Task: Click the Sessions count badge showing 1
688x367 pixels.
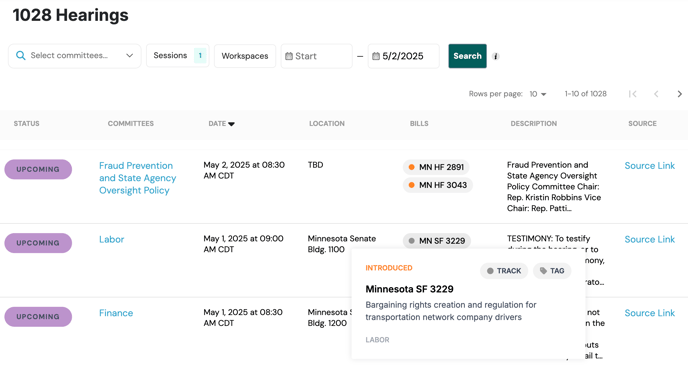Action: point(200,56)
